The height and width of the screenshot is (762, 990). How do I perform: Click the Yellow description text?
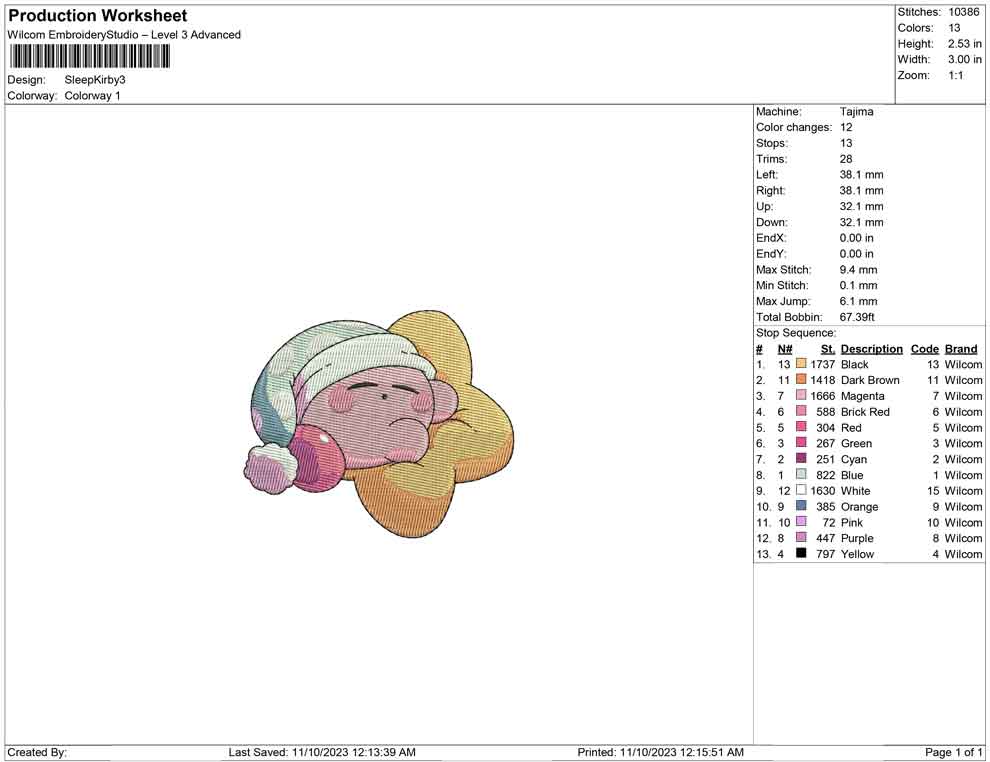pyautogui.click(x=857, y=554)
